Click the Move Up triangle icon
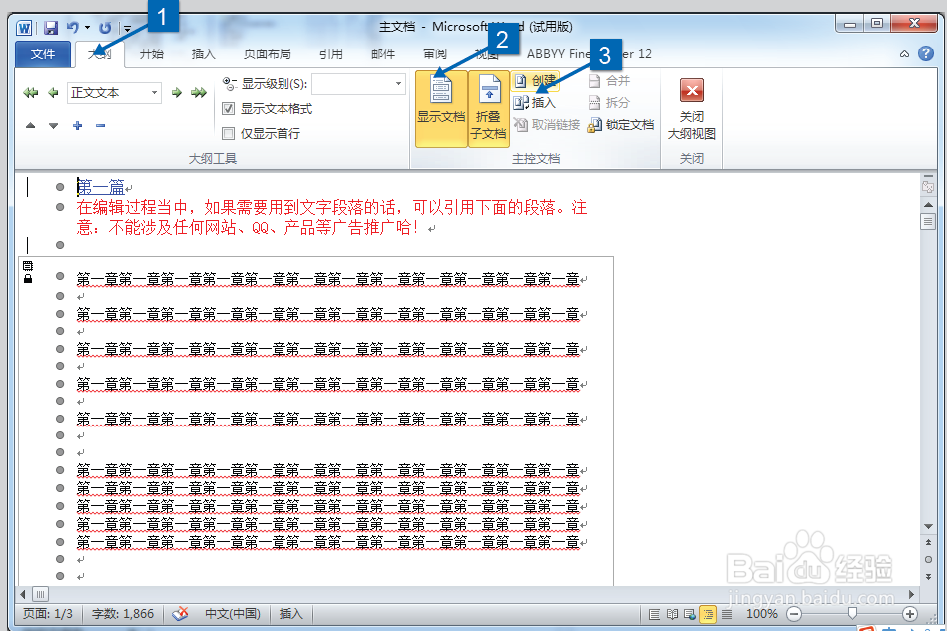Viewport: 947px width, 631px height. 30,126
